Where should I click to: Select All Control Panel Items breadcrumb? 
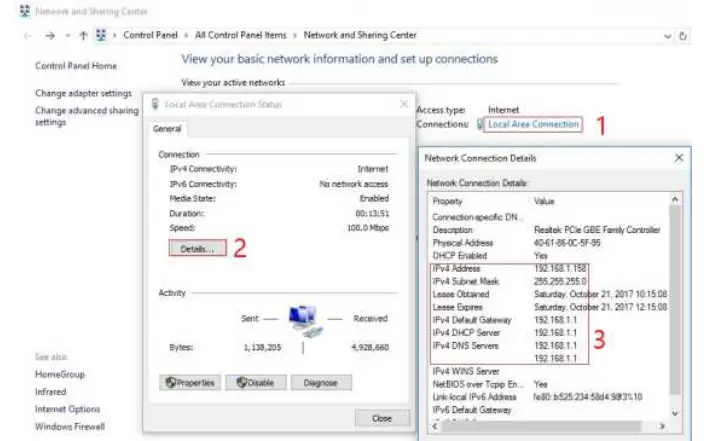click(x=240, y=35)
